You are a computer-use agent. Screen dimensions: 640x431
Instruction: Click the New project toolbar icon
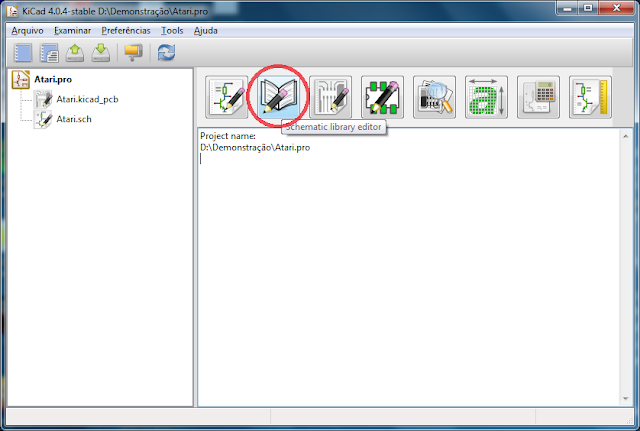pyautogui.click(x=23, y=53)
